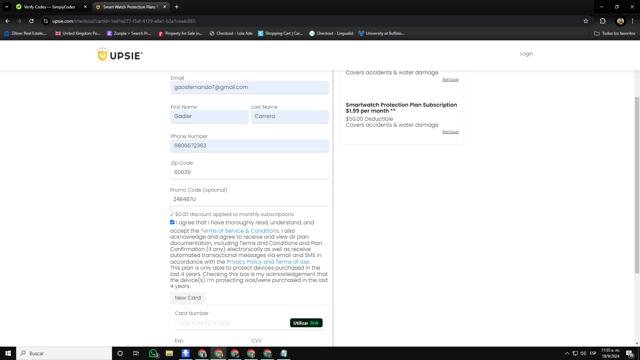Show hidden system tray icons
This screenshot has height=360, width=640.
[x=567, y=353]
